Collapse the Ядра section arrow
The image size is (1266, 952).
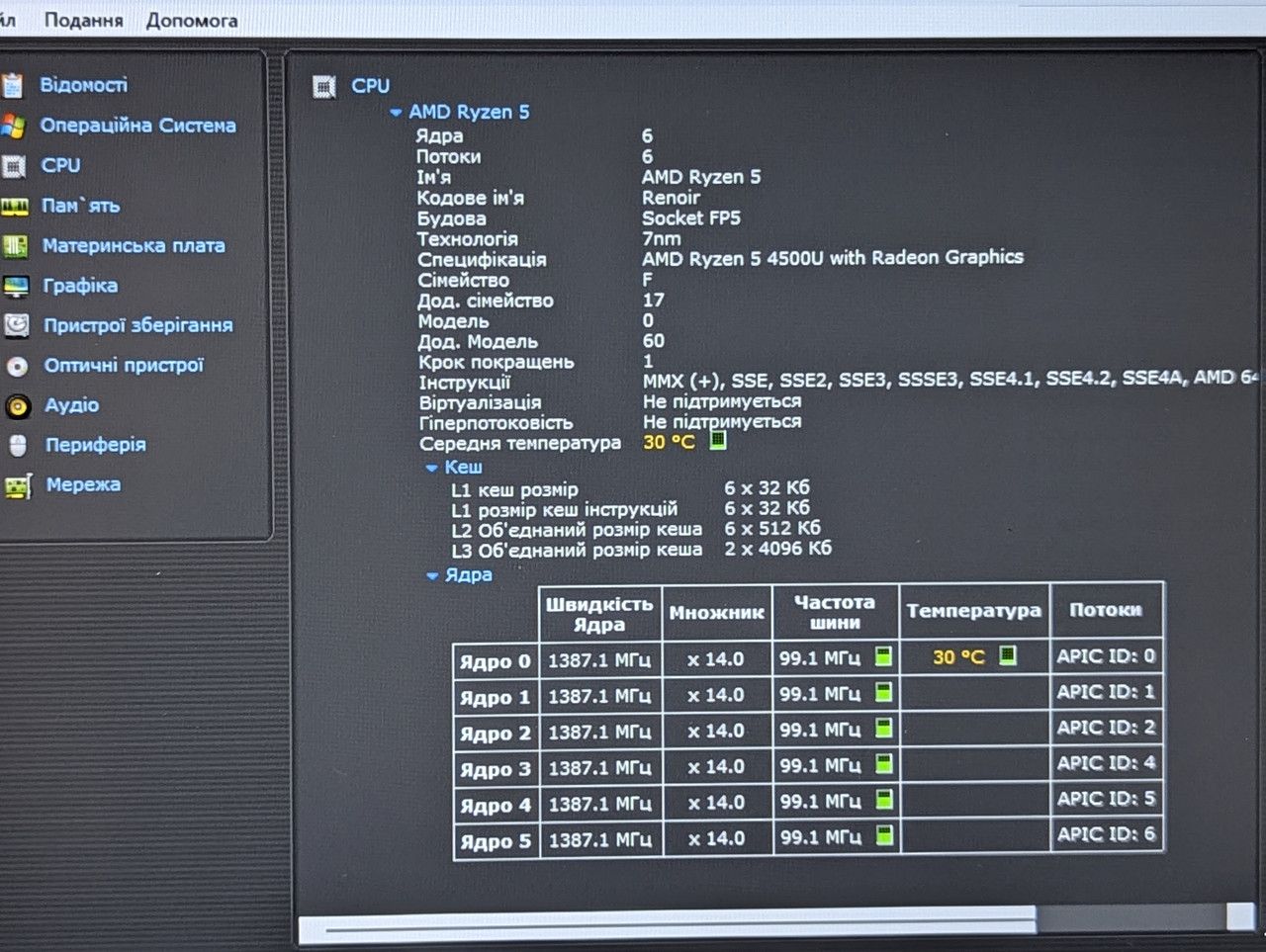click(432, 575)
